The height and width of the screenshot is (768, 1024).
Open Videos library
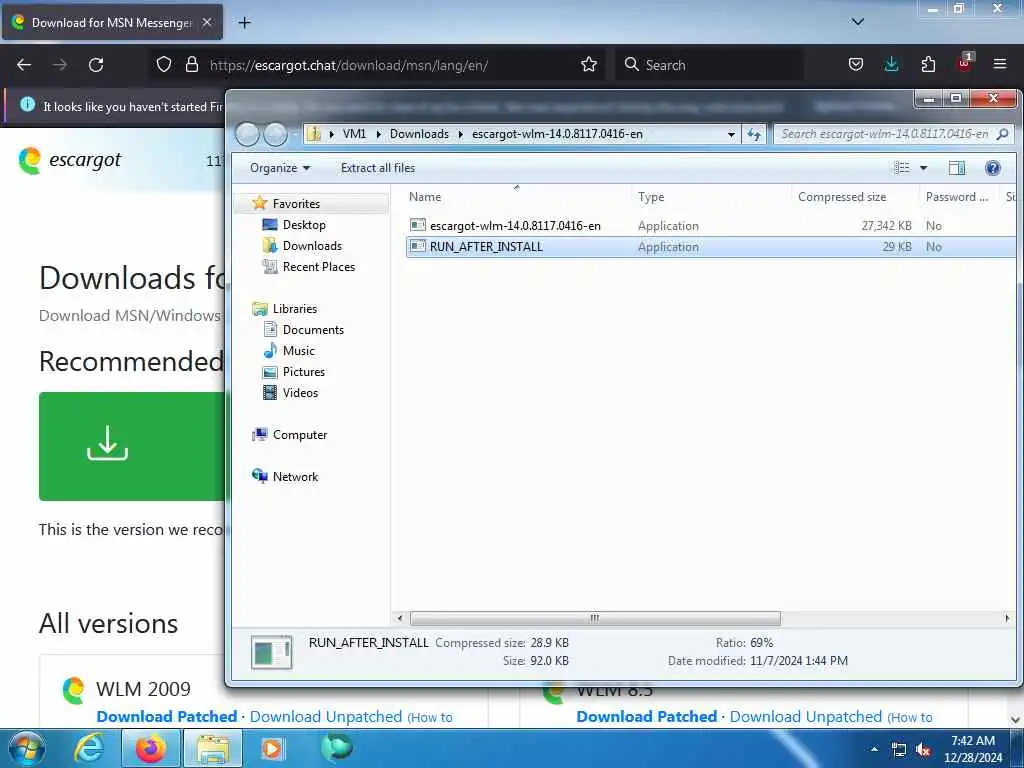(x=300, y=392)
